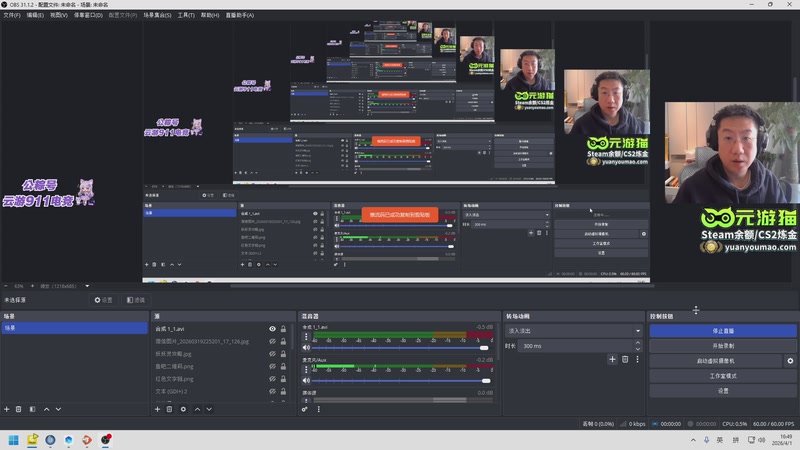
Task: Click the 设置 properties button in source toolbar
Action: (104, 300)
